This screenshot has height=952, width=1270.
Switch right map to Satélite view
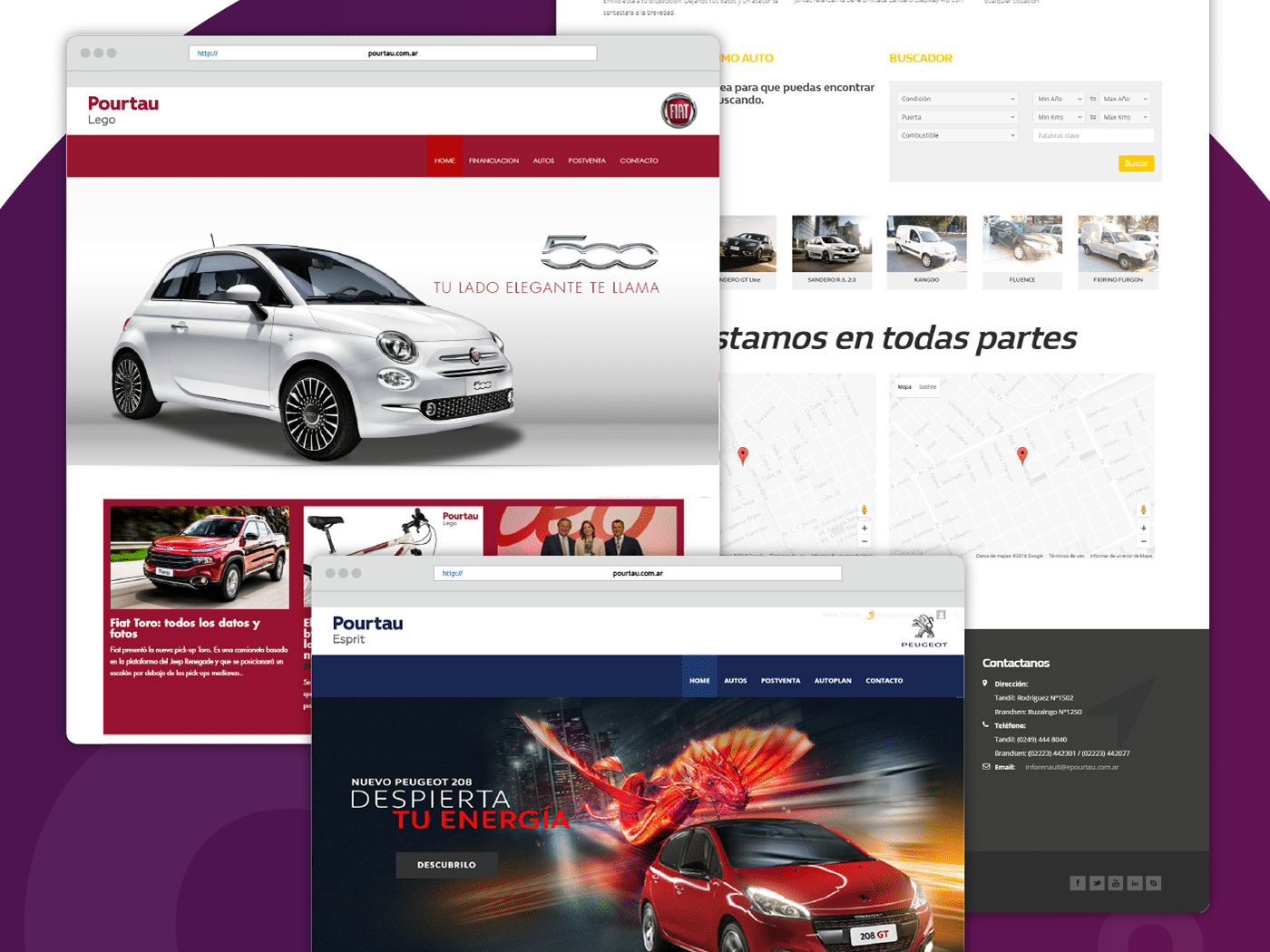point(927,387)
